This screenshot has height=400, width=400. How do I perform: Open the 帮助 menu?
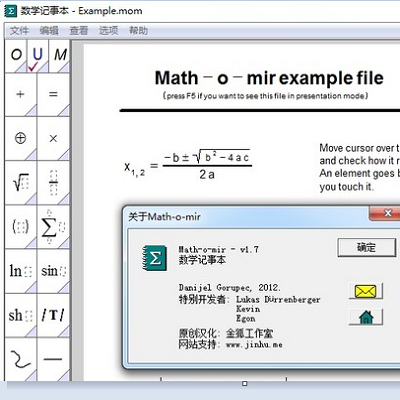[138, 31]
